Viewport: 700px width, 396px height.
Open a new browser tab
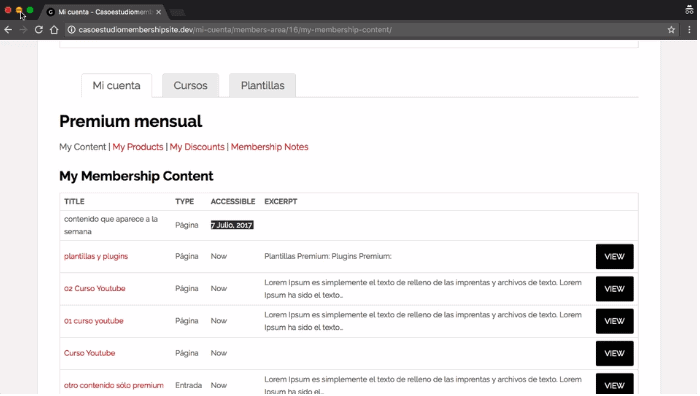click(178, 12)
